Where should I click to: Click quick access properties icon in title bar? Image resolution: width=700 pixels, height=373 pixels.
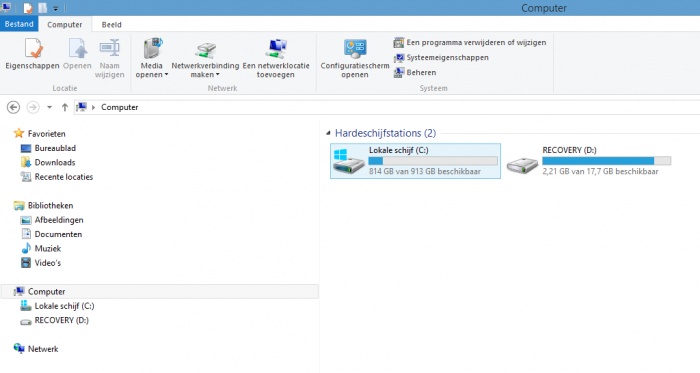tap(28, 8)
